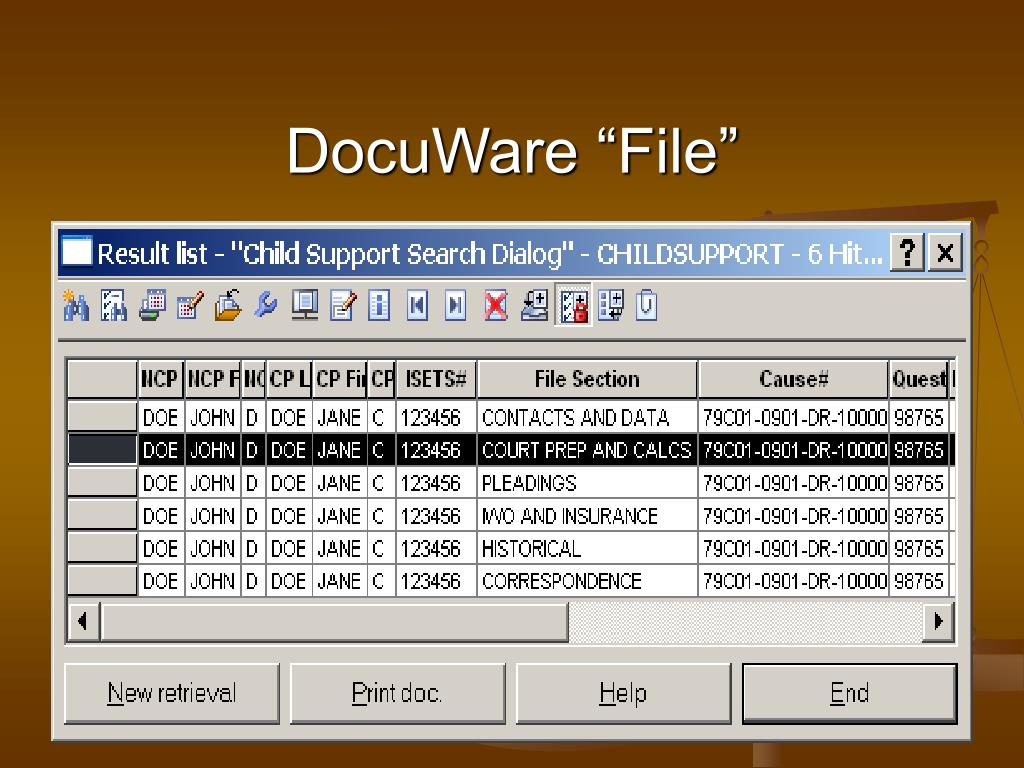Click the checklist search binoculars icon
This screenshot has height=768, width=1024.
point(114,305)
